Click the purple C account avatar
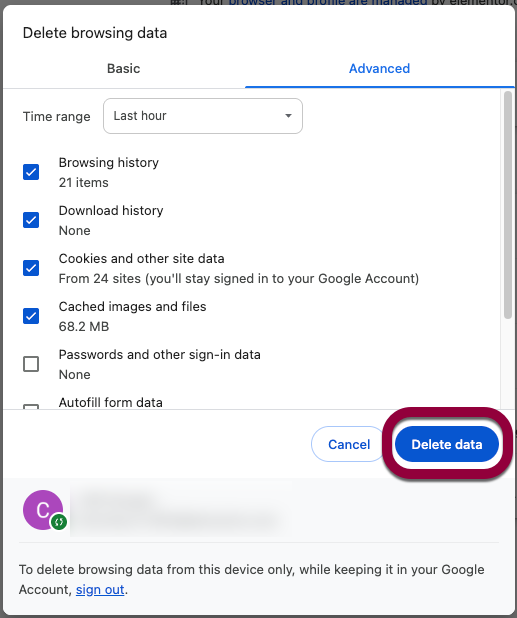This screenshot has width=517, height=618. point(43,510)
